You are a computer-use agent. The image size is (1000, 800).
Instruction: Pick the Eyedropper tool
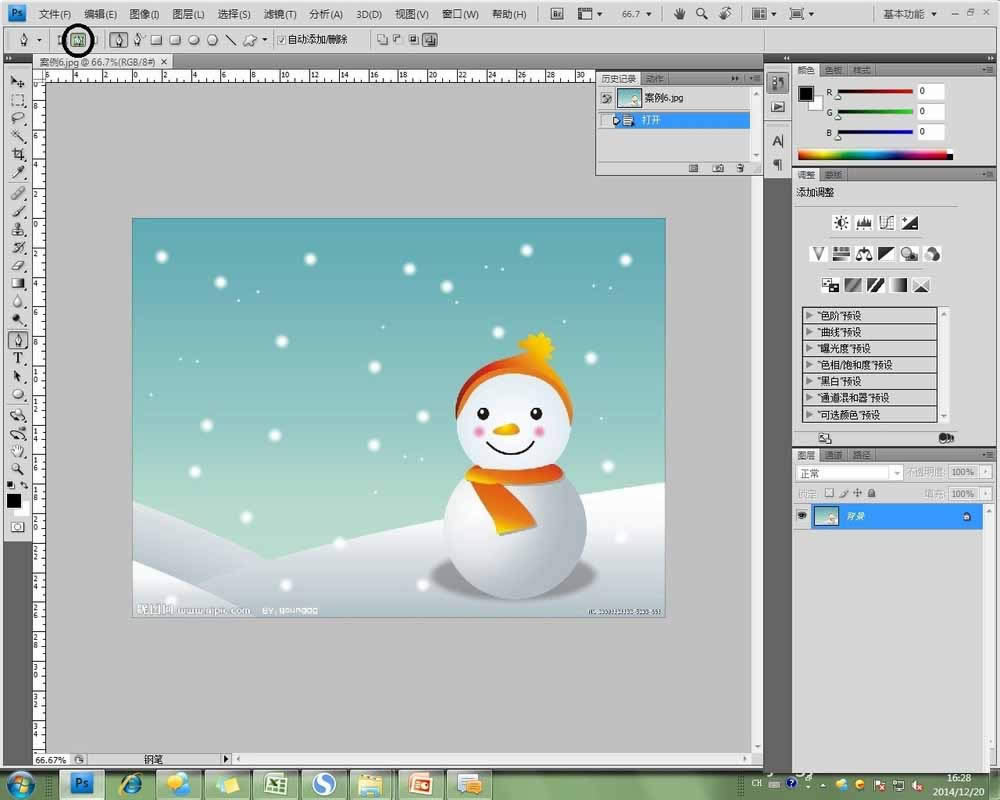click(18, 173)
